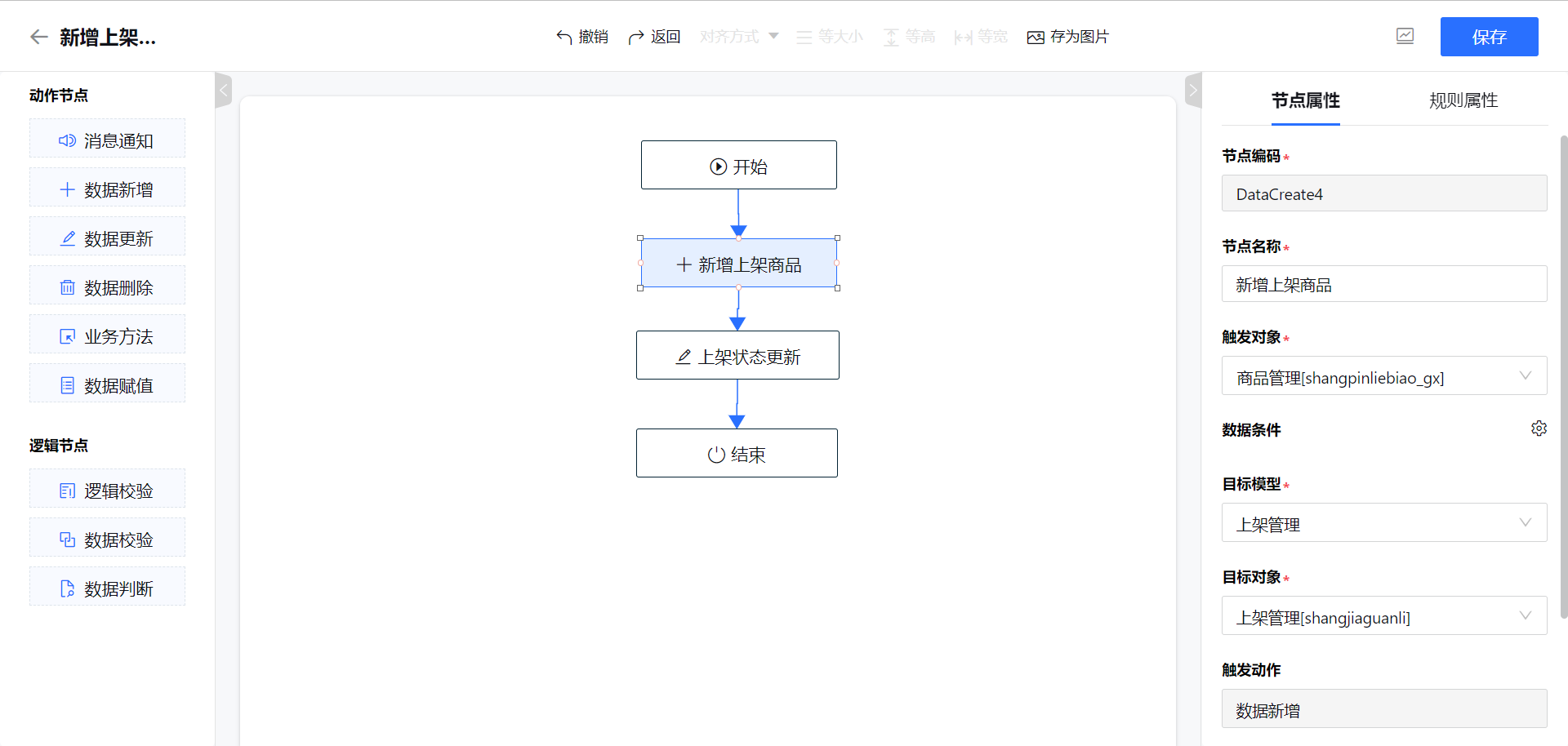Open the 目标模型 dropdown

pyautogui.click(x=1384, y=522)
